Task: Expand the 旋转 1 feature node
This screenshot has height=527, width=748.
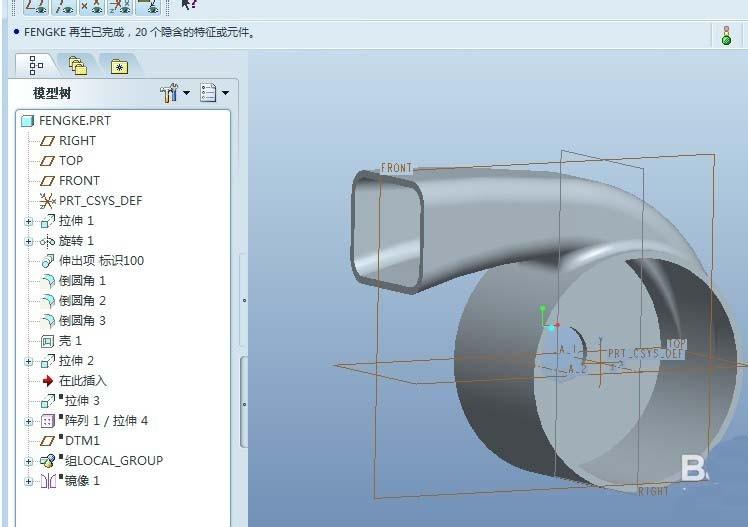Action: [x=29, y=241]
